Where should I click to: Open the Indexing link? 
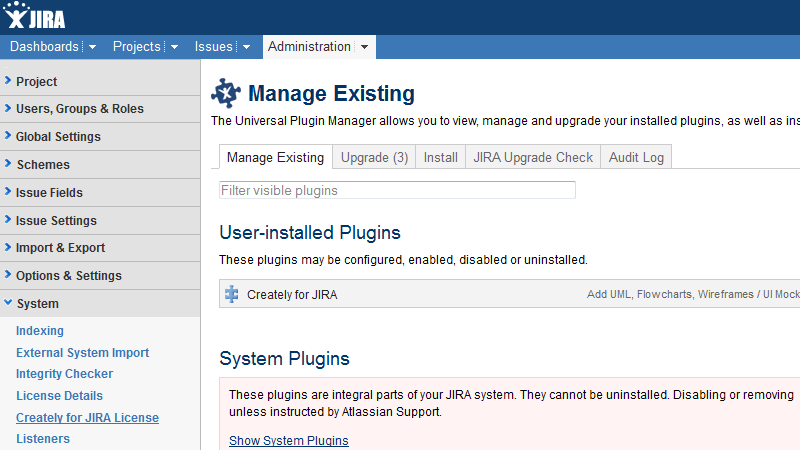coord(40,331)
